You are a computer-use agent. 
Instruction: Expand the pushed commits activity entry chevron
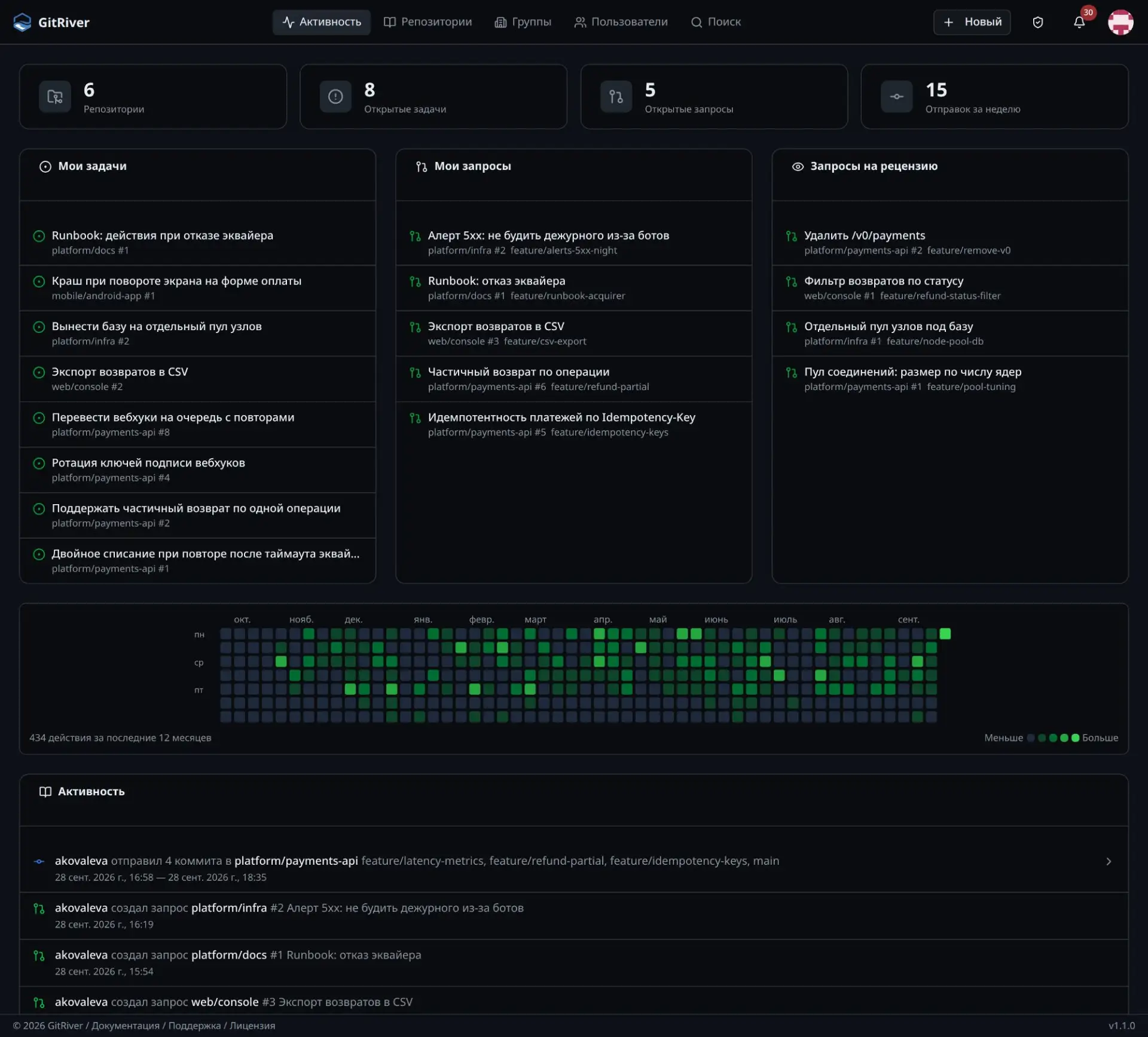(1108, 861)
